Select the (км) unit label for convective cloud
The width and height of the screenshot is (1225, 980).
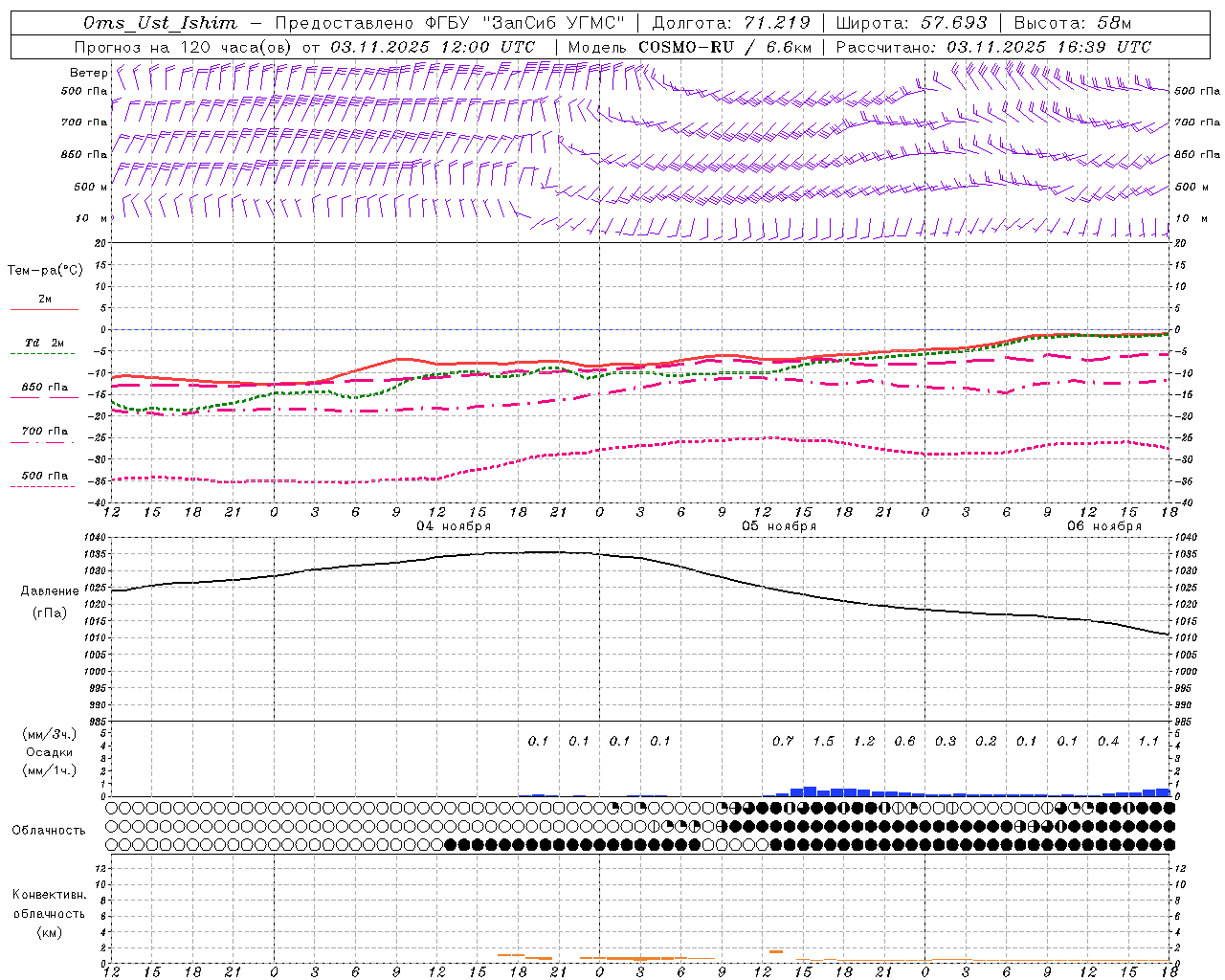pyautogui.click(x=49, y=932)
